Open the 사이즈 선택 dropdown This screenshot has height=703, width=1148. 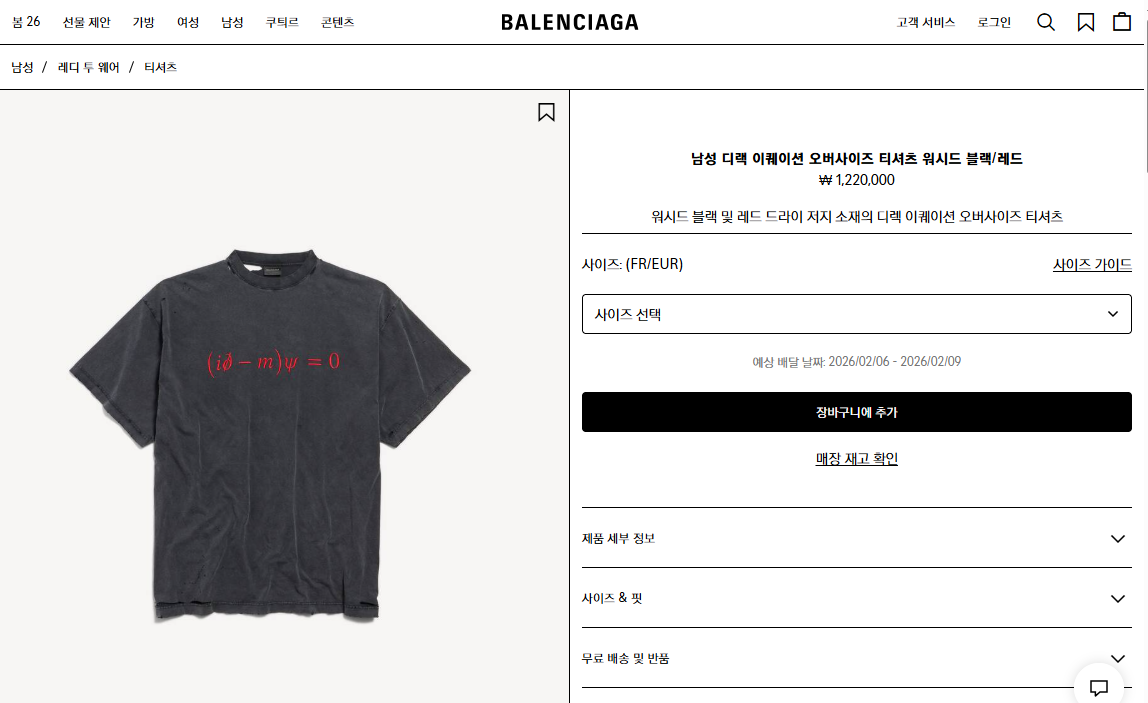pyautogui.click(x=857, y=314)
